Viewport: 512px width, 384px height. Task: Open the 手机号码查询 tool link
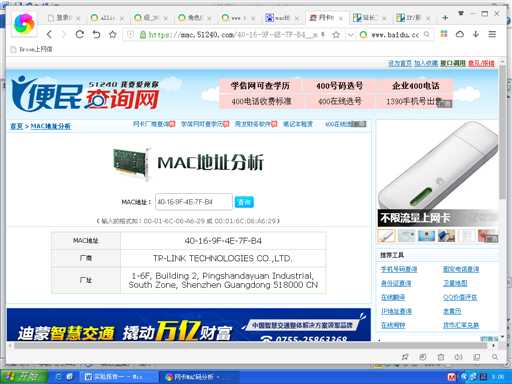[x=399, y=269]
